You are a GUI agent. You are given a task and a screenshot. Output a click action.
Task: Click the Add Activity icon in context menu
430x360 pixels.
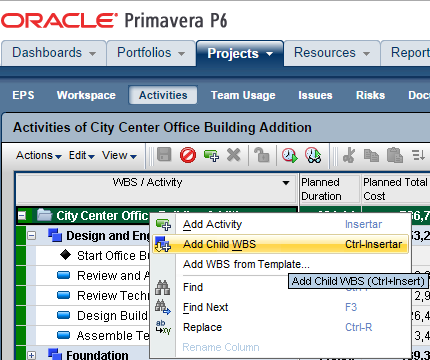click(163, 225)
